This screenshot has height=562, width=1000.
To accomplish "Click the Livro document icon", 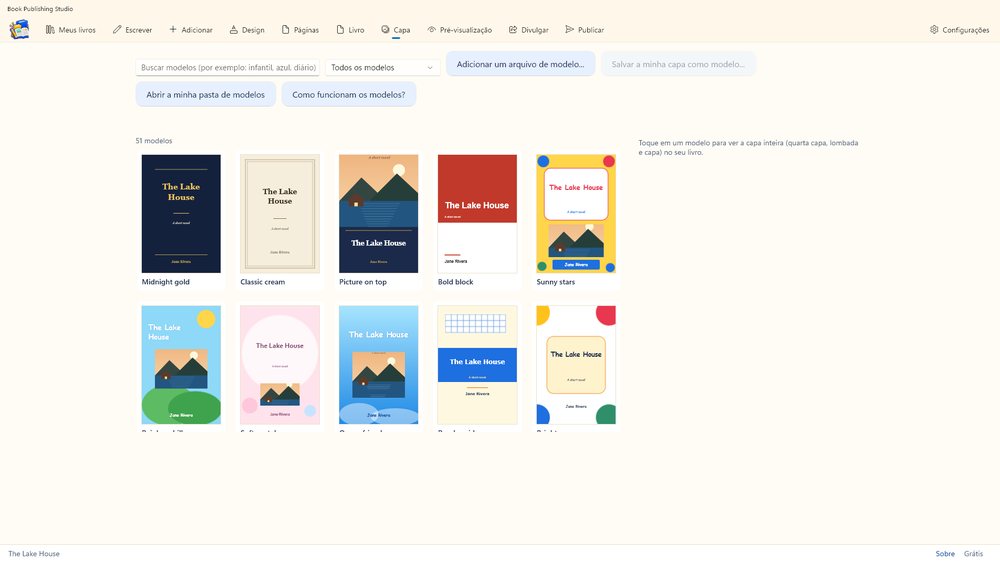I will tap(341, 29).
